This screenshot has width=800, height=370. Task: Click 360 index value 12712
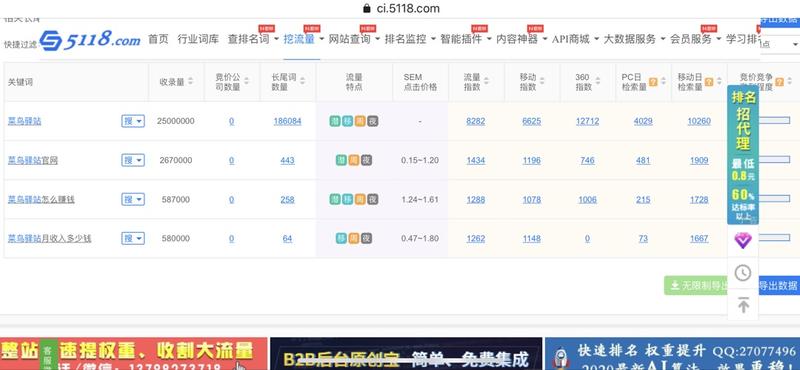click(x=587, y=121)
